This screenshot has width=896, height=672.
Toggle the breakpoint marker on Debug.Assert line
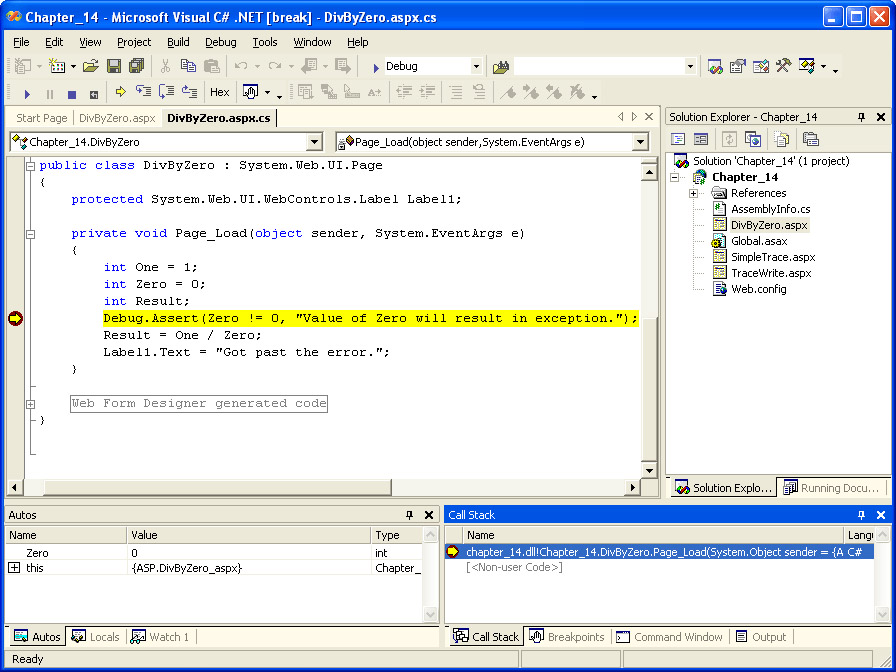[x=15, y=318]
